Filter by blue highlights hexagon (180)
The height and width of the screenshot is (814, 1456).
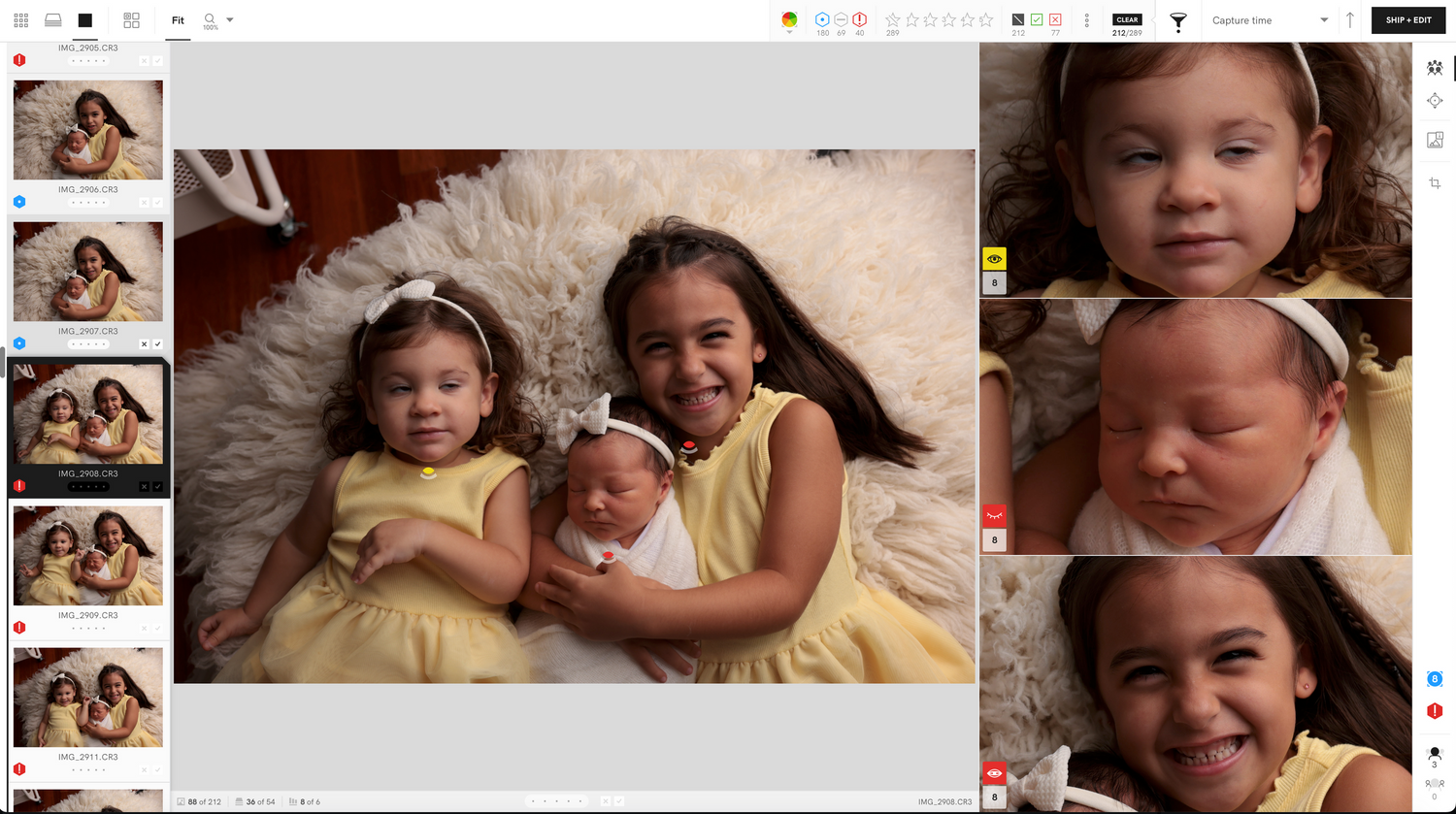pyautogui.click(x=822, y=19)
